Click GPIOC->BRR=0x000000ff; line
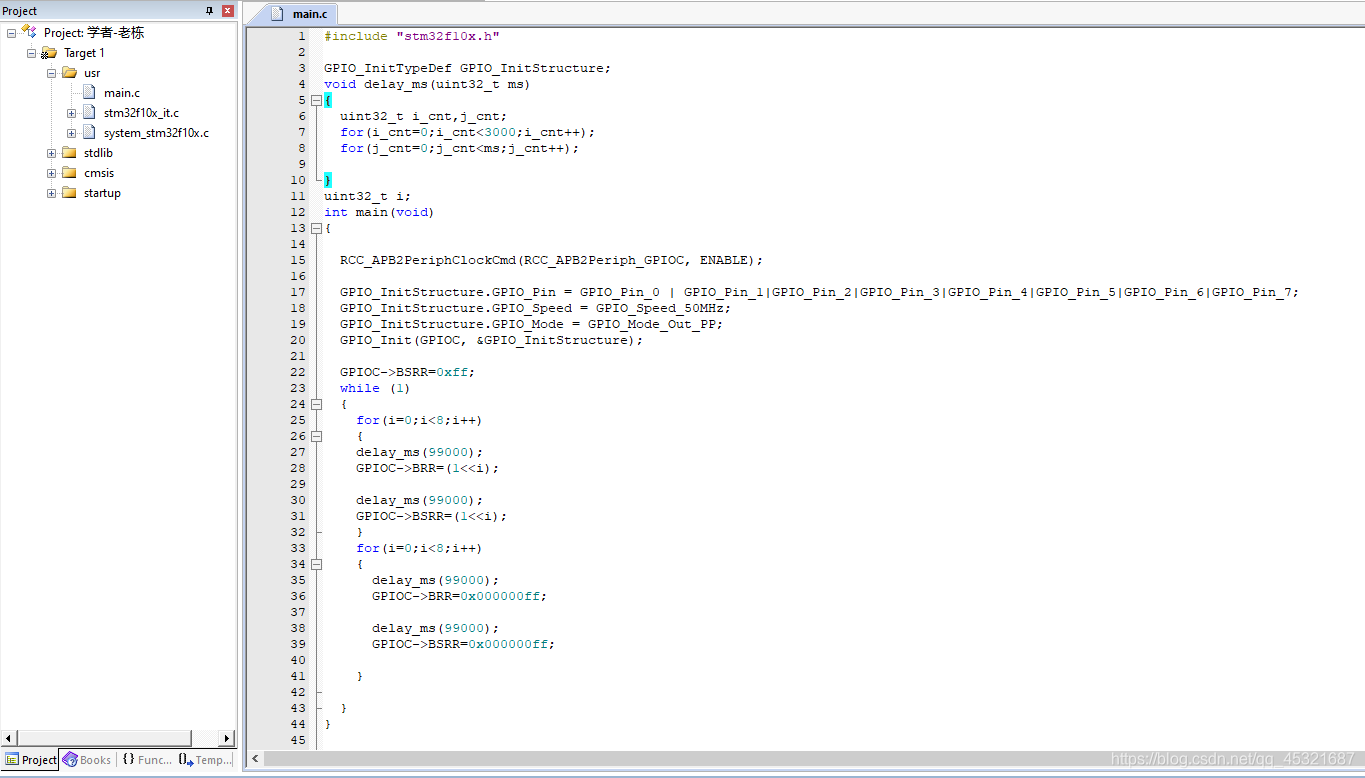The height and width of the screenshot is (778, 1365). point(459,596)
